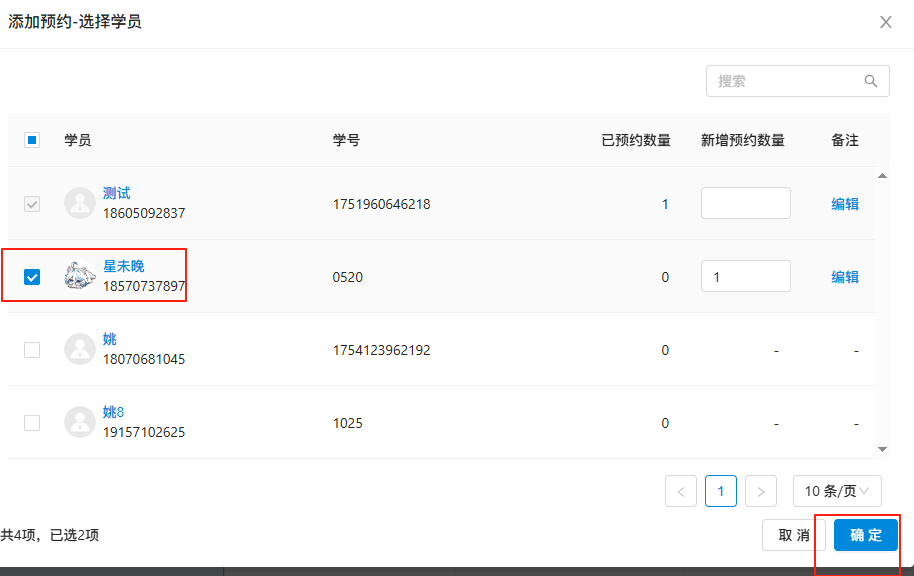Go to previous page arrow
This screenshot has height=576, width=914.
coord(681,491)
